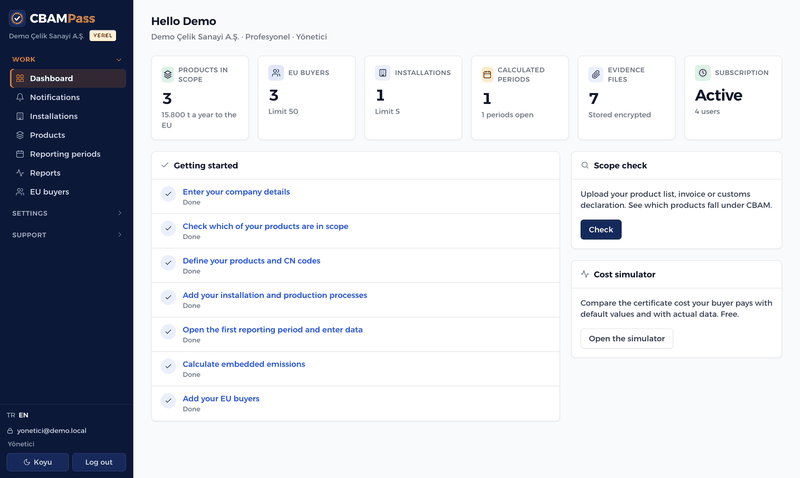Viewport: 800px width, 478px height.
Task: Click the checkmark beside Calculate embedded emissions
Action: (x=168, y=366)
